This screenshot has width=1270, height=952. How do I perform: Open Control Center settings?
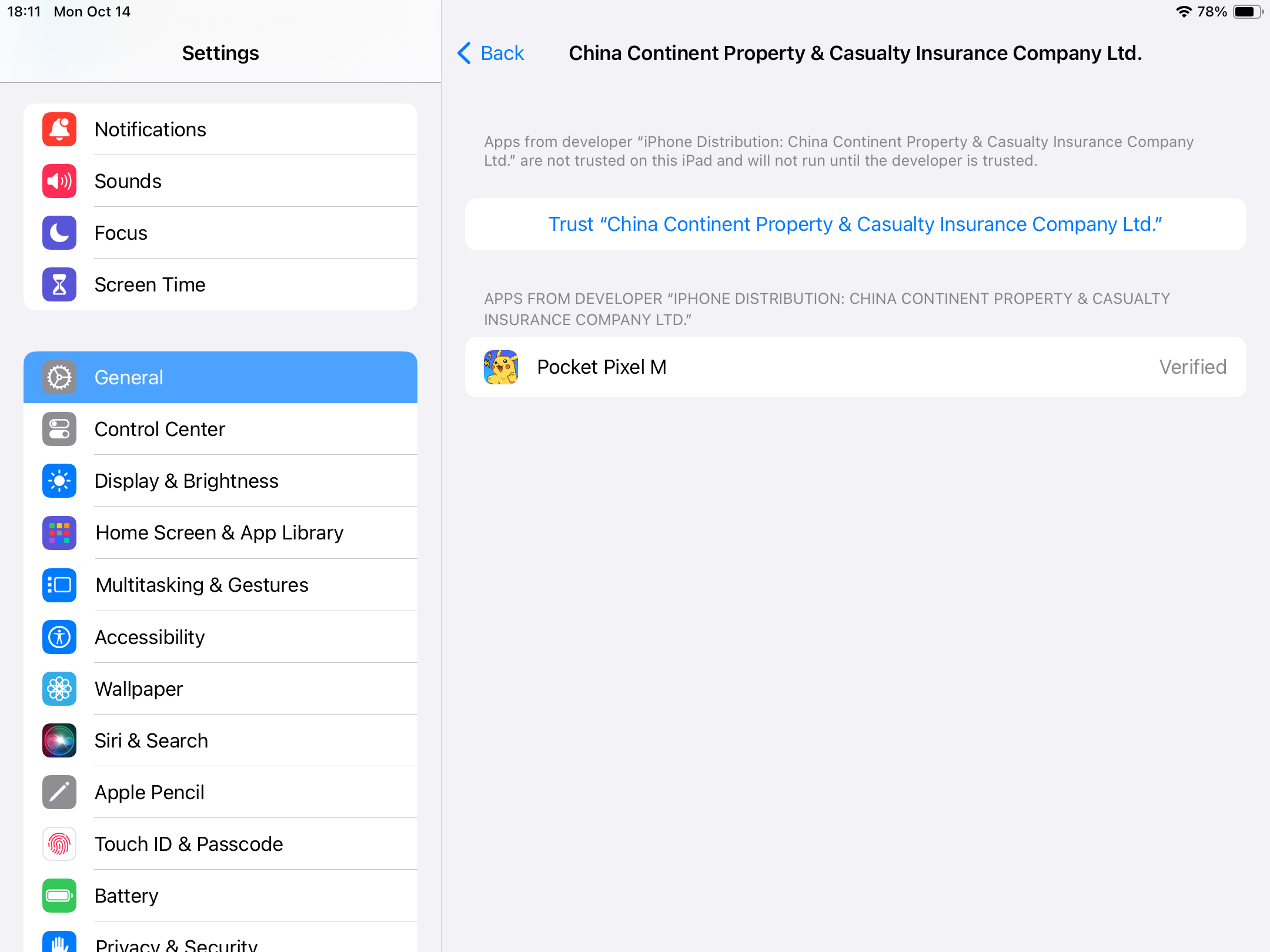[220, 429]
